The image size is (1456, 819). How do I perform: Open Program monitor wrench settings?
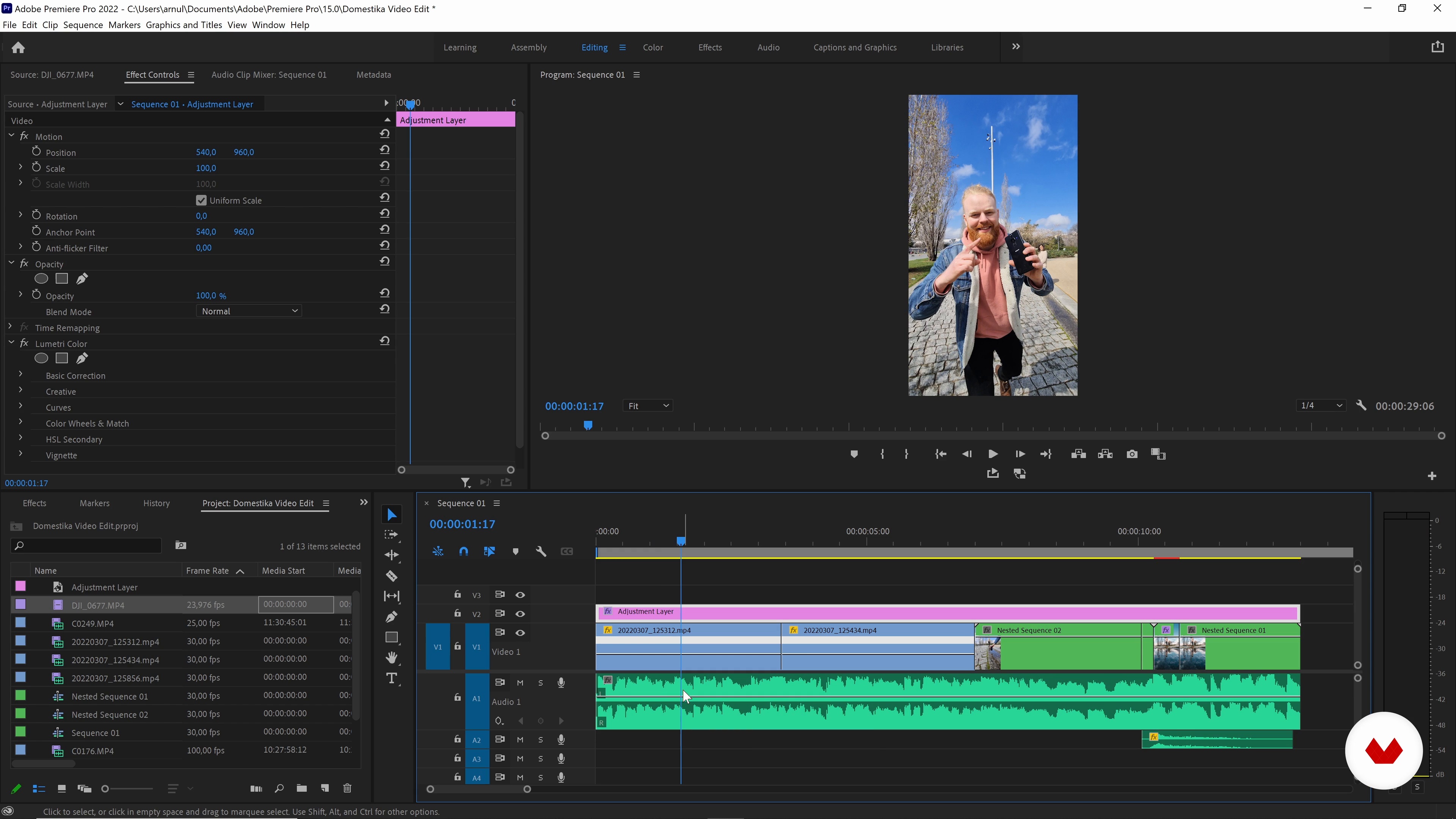pos(1361,405)
